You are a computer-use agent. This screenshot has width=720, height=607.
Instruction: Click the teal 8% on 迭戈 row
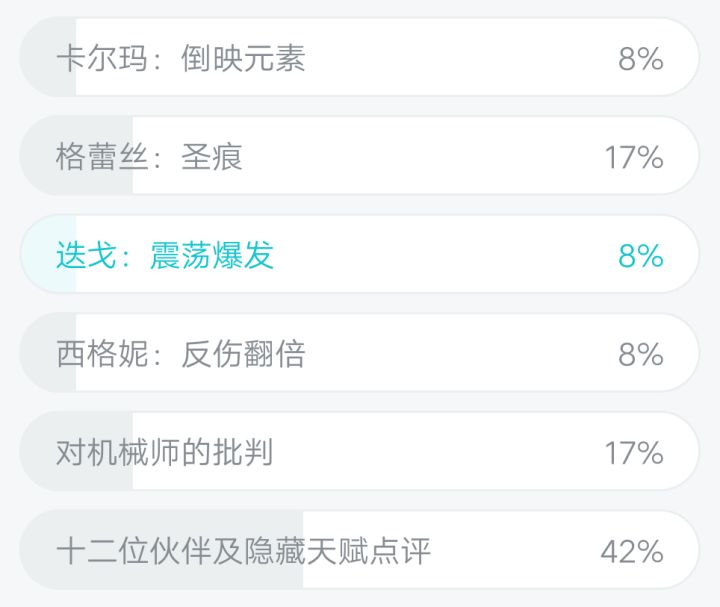click(641, 256)
